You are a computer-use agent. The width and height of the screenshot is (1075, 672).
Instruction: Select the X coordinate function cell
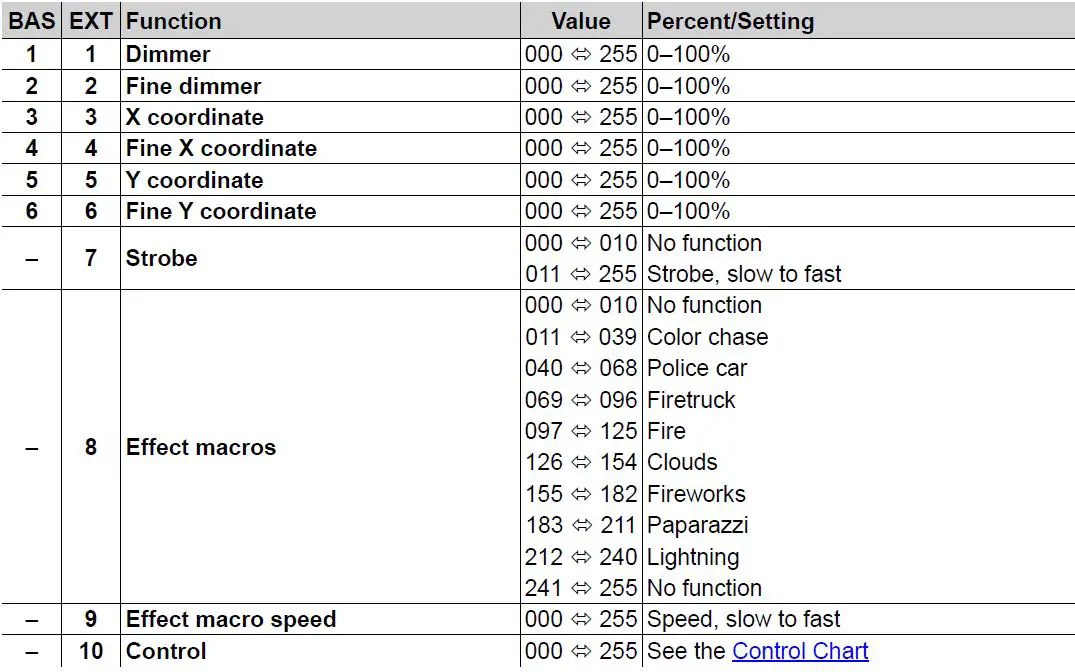194,117
